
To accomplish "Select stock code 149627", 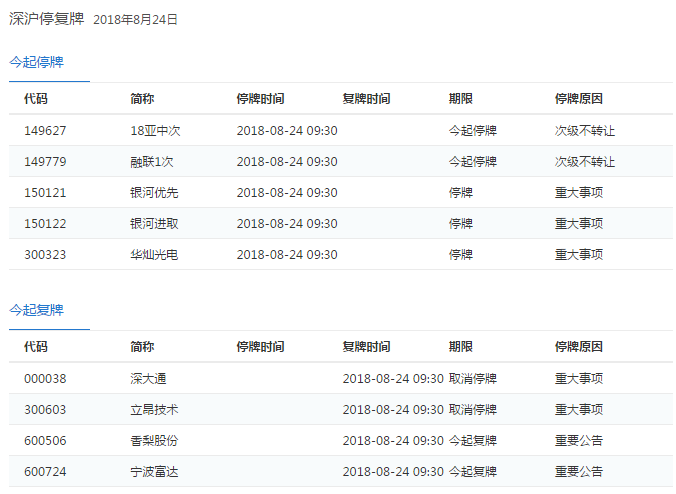I will [45, 131].
